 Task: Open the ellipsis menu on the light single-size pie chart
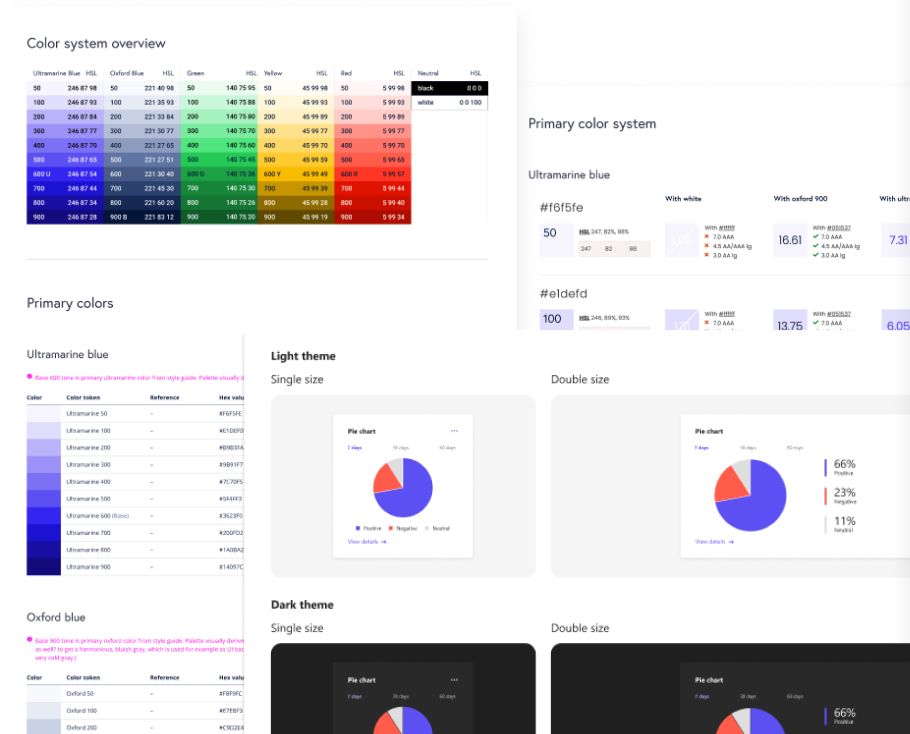(x=454, y=431)
